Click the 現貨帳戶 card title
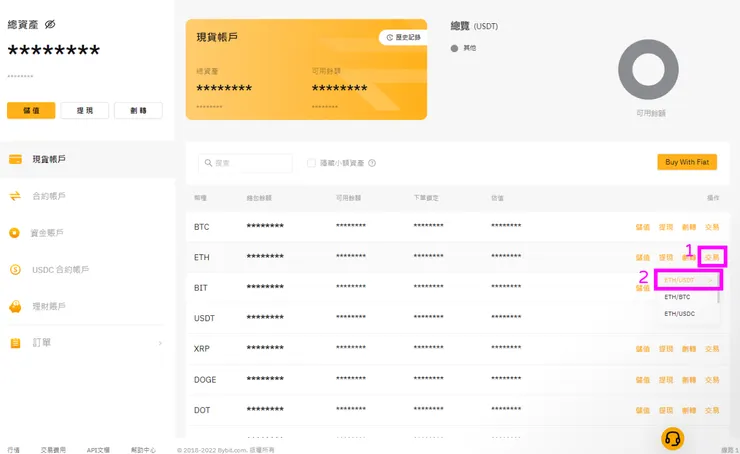The width and height of the screenshot is (740, 454). (217, 37)
